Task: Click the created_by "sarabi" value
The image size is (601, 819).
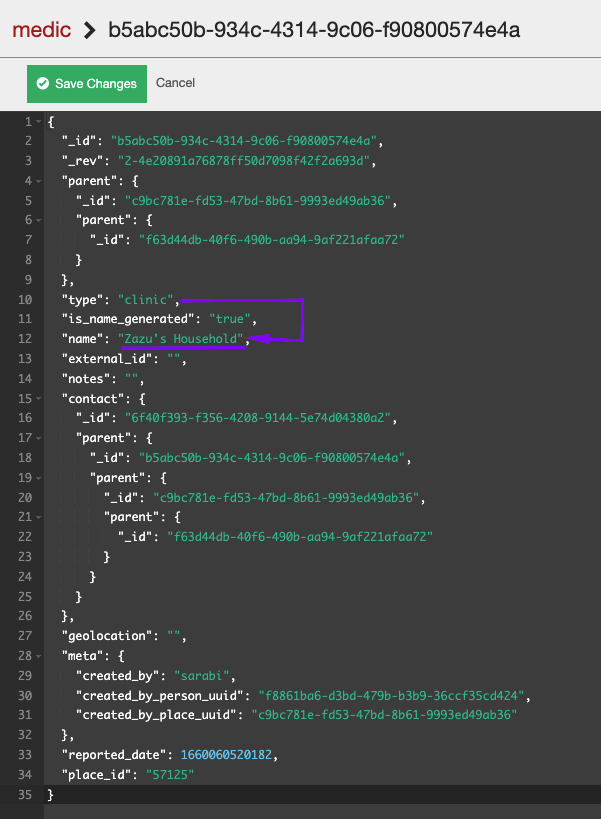Action: point(202,676)
